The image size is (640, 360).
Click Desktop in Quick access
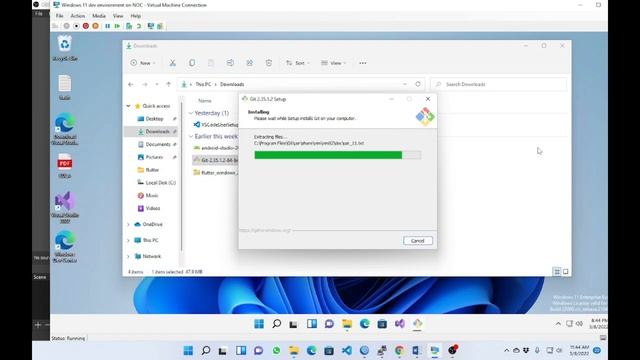point(154,119)
